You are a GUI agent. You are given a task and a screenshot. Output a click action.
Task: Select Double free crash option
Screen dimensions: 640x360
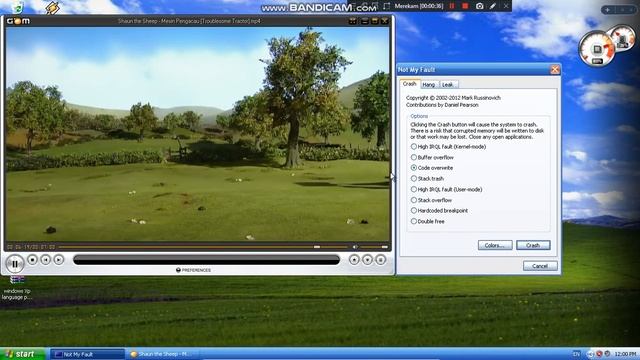[x=428, y=221]
